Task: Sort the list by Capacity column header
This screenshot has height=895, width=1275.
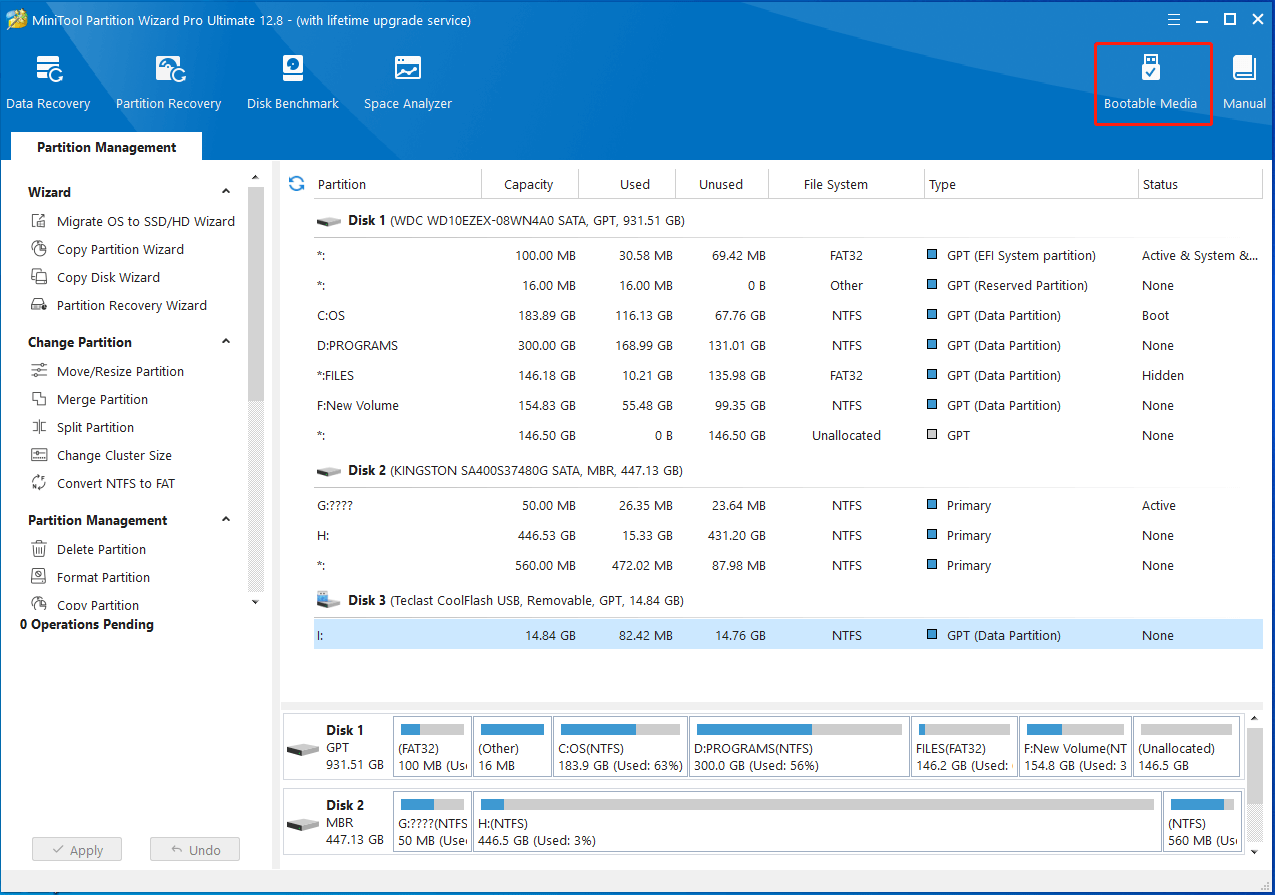Action: click(529, 184)
